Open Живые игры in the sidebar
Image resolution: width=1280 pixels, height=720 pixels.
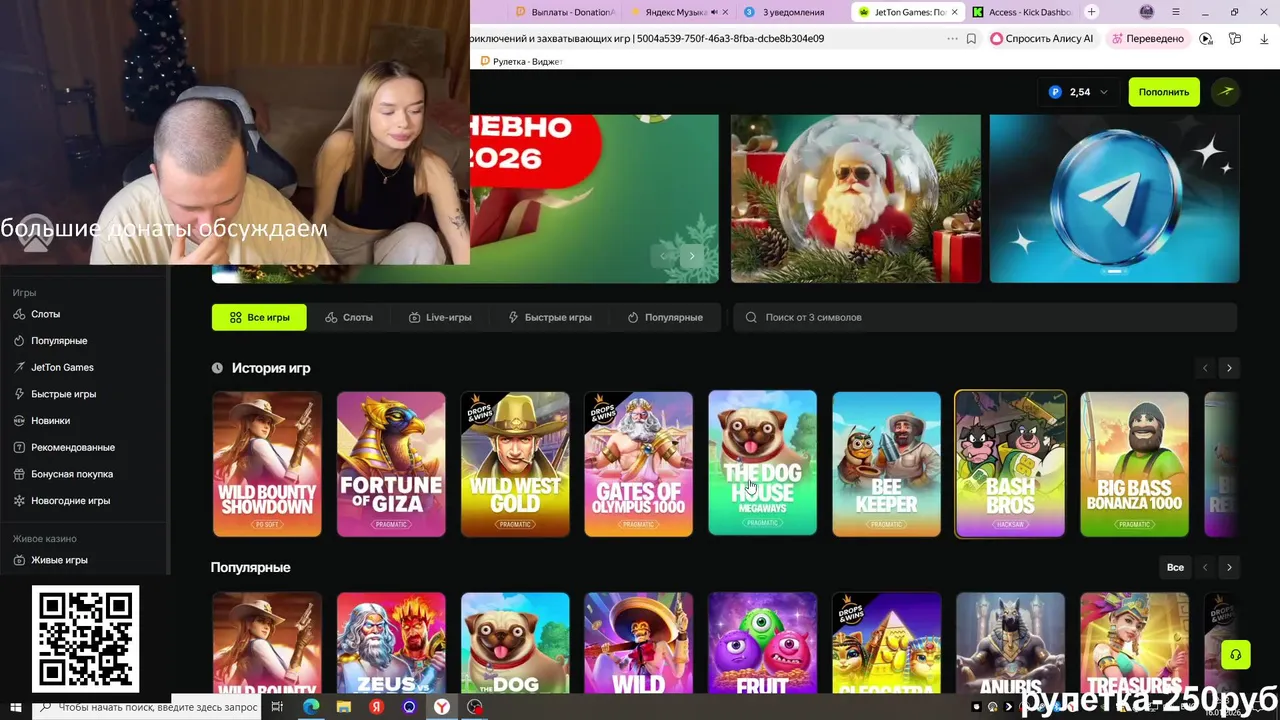tap(59, 560)
